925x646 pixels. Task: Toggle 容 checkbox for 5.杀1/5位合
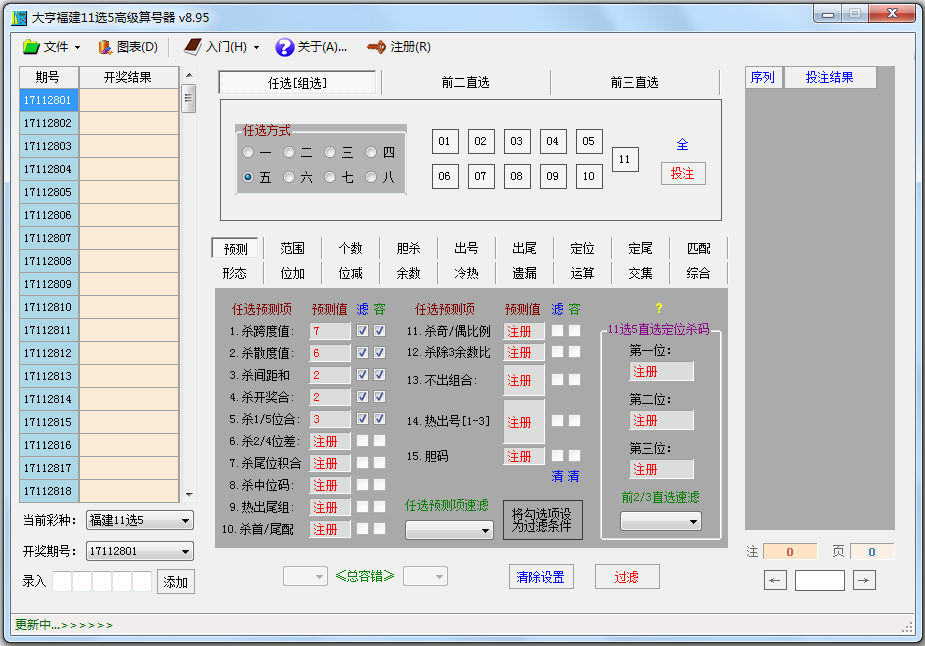pyautogui.click(x=380, y=419)
